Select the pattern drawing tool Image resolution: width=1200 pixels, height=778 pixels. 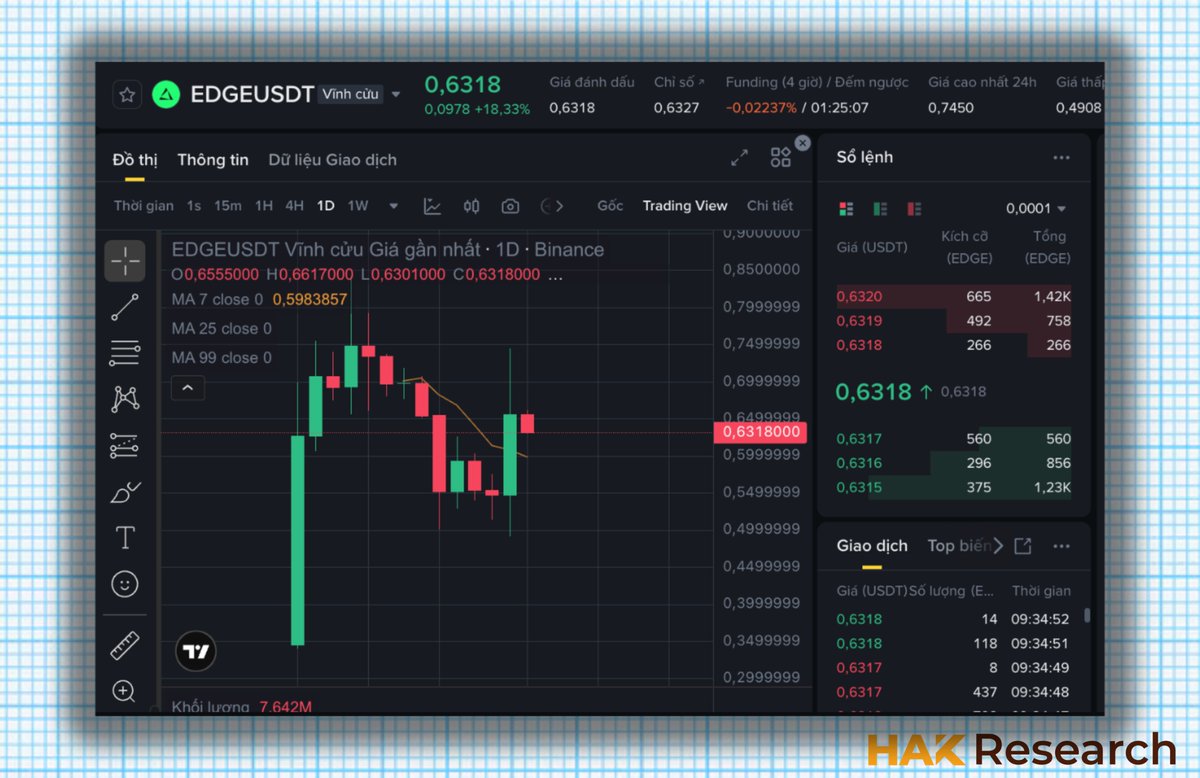(x=125, y=399)
